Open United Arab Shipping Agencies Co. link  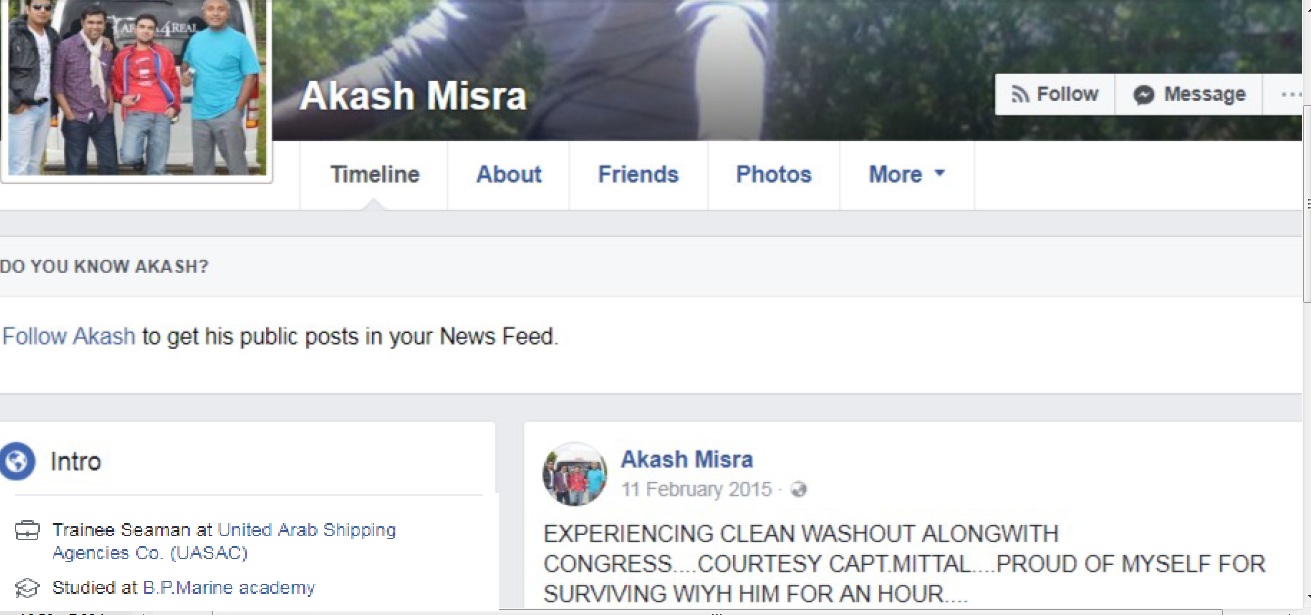224,541
